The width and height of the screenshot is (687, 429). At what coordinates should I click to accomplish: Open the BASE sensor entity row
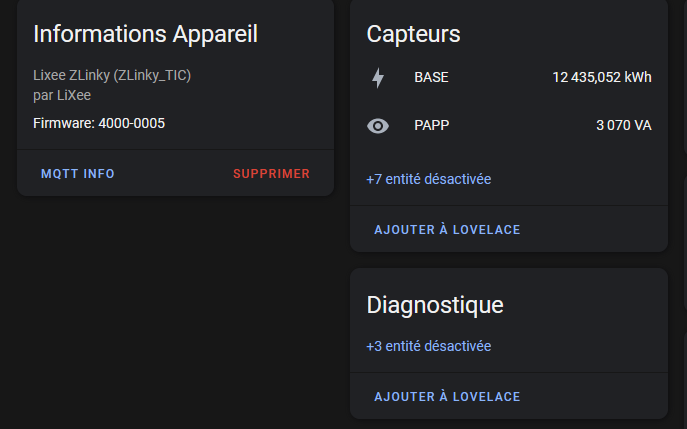509,78
